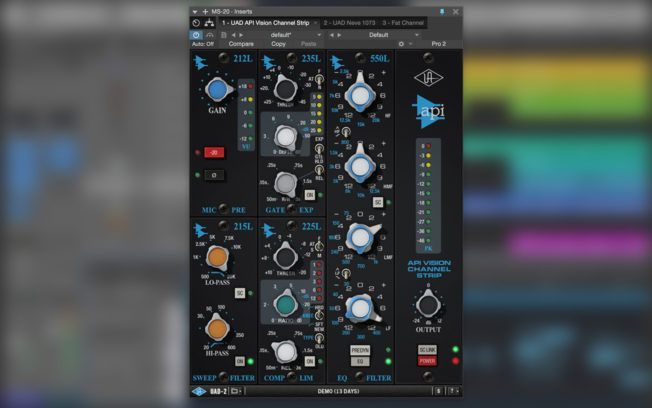652x408 pixels.
Task: Click the sidechain icon beside power button
Action: (210, 35)
